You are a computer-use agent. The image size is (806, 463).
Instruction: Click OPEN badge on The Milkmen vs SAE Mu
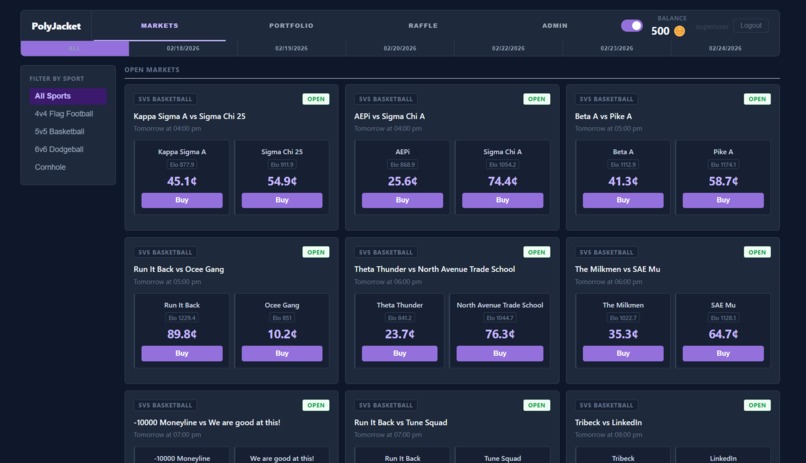click(757, 252)
